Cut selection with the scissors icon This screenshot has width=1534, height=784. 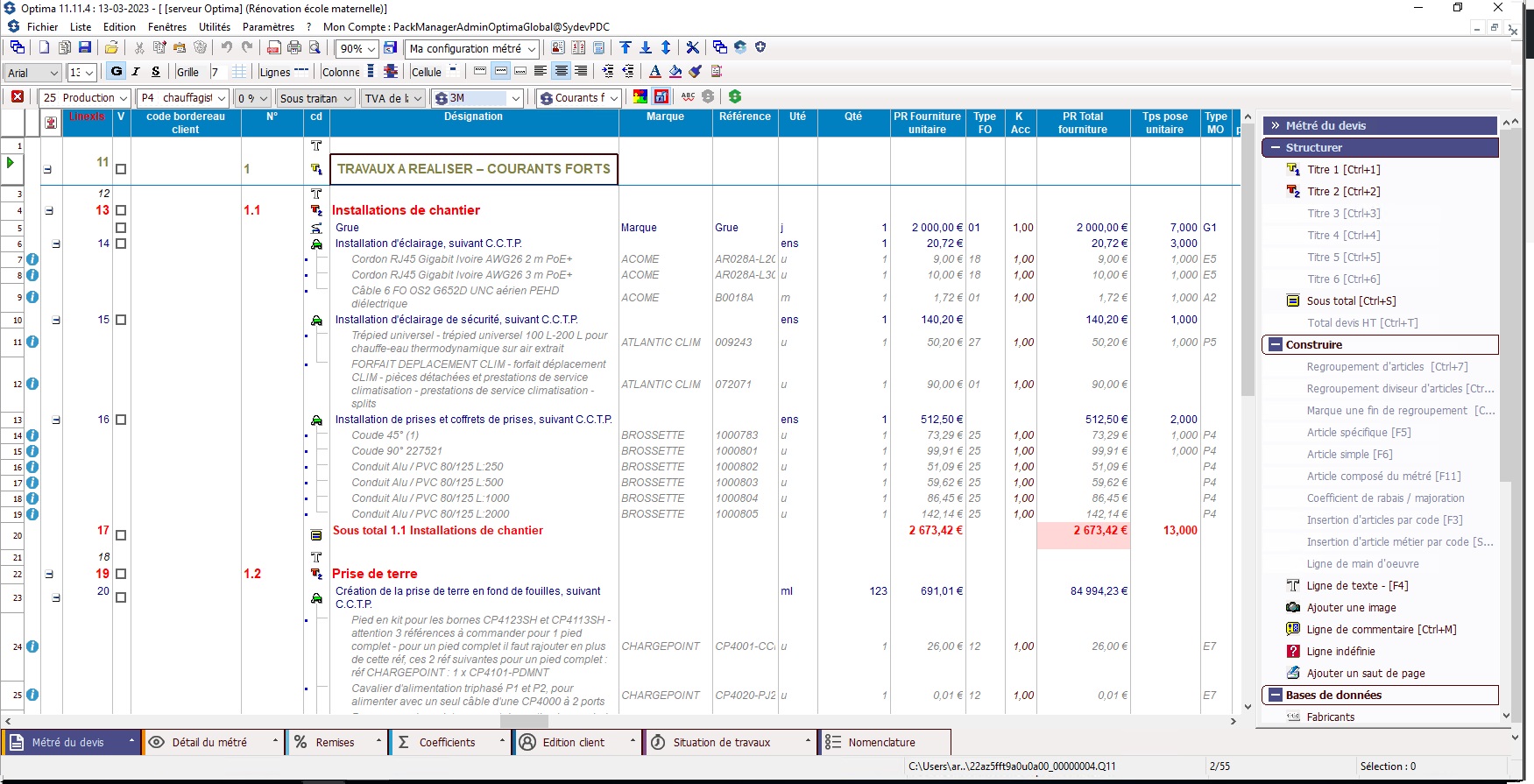[x=139, y=47]
